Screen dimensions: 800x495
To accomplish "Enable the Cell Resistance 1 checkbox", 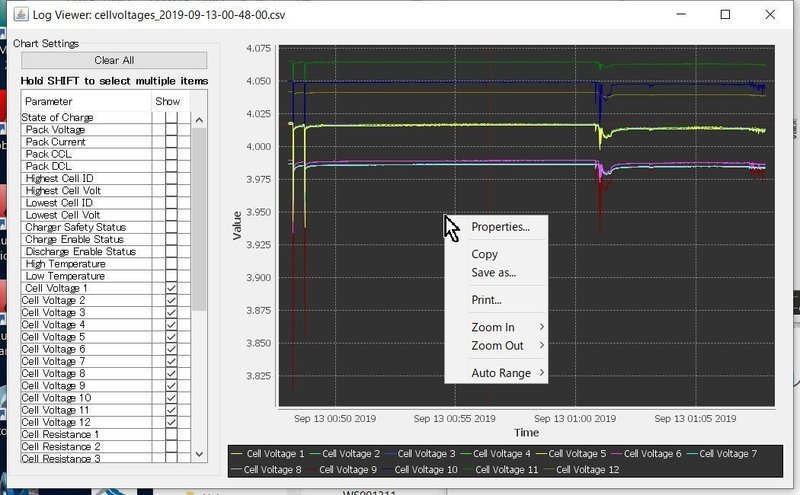I will (x=171, y=434).
